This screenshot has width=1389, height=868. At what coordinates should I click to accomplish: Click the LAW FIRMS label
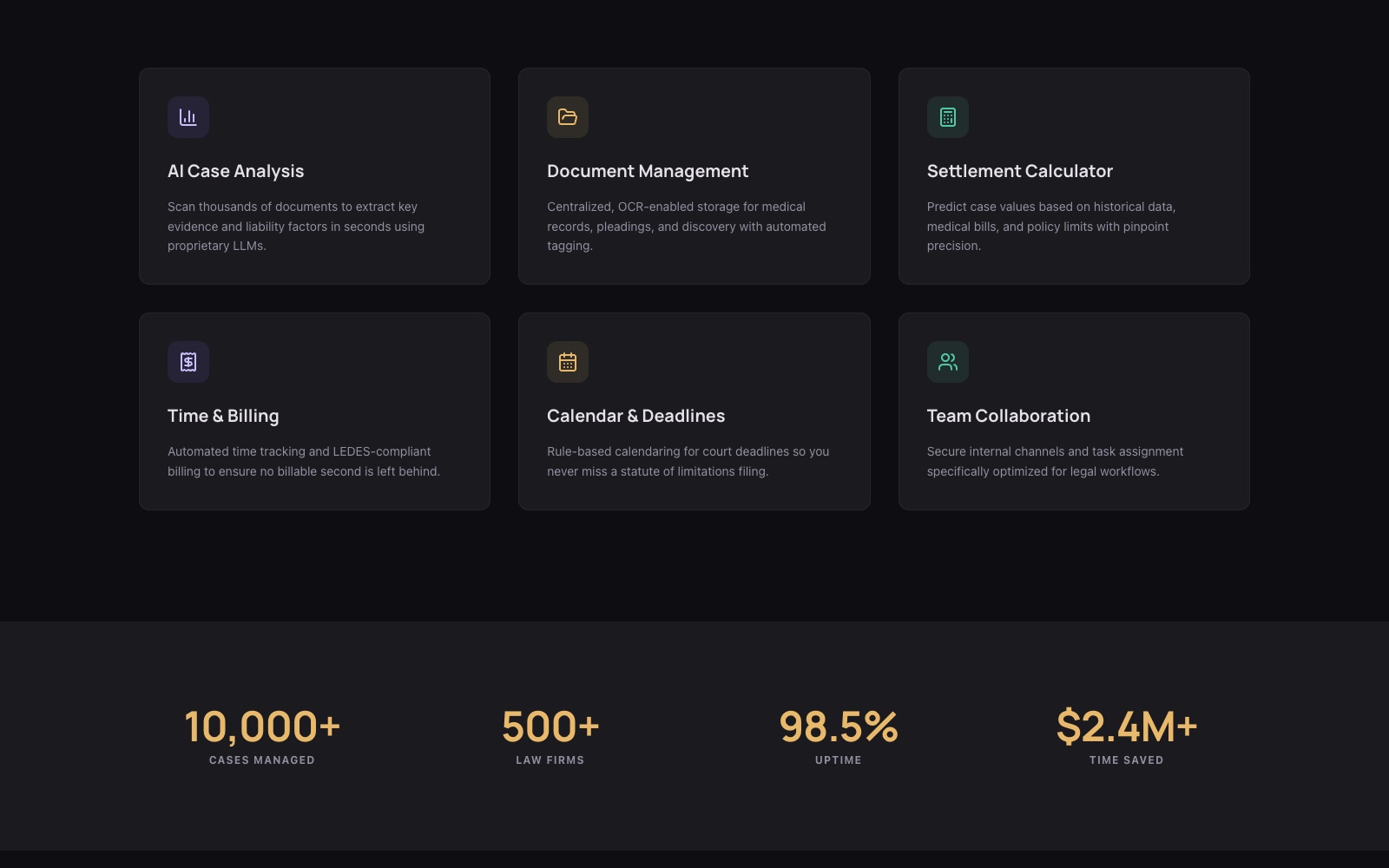(550, 760)
